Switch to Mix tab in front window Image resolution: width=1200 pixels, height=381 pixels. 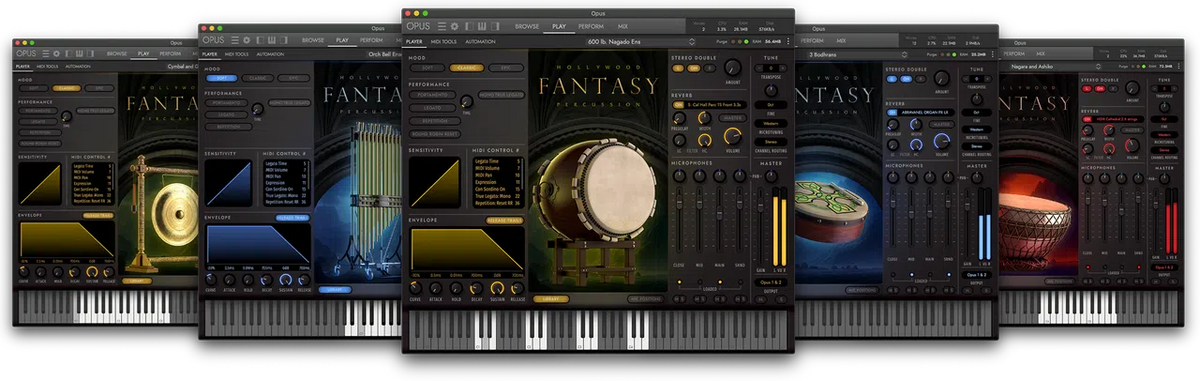click(x=622, y=27)
